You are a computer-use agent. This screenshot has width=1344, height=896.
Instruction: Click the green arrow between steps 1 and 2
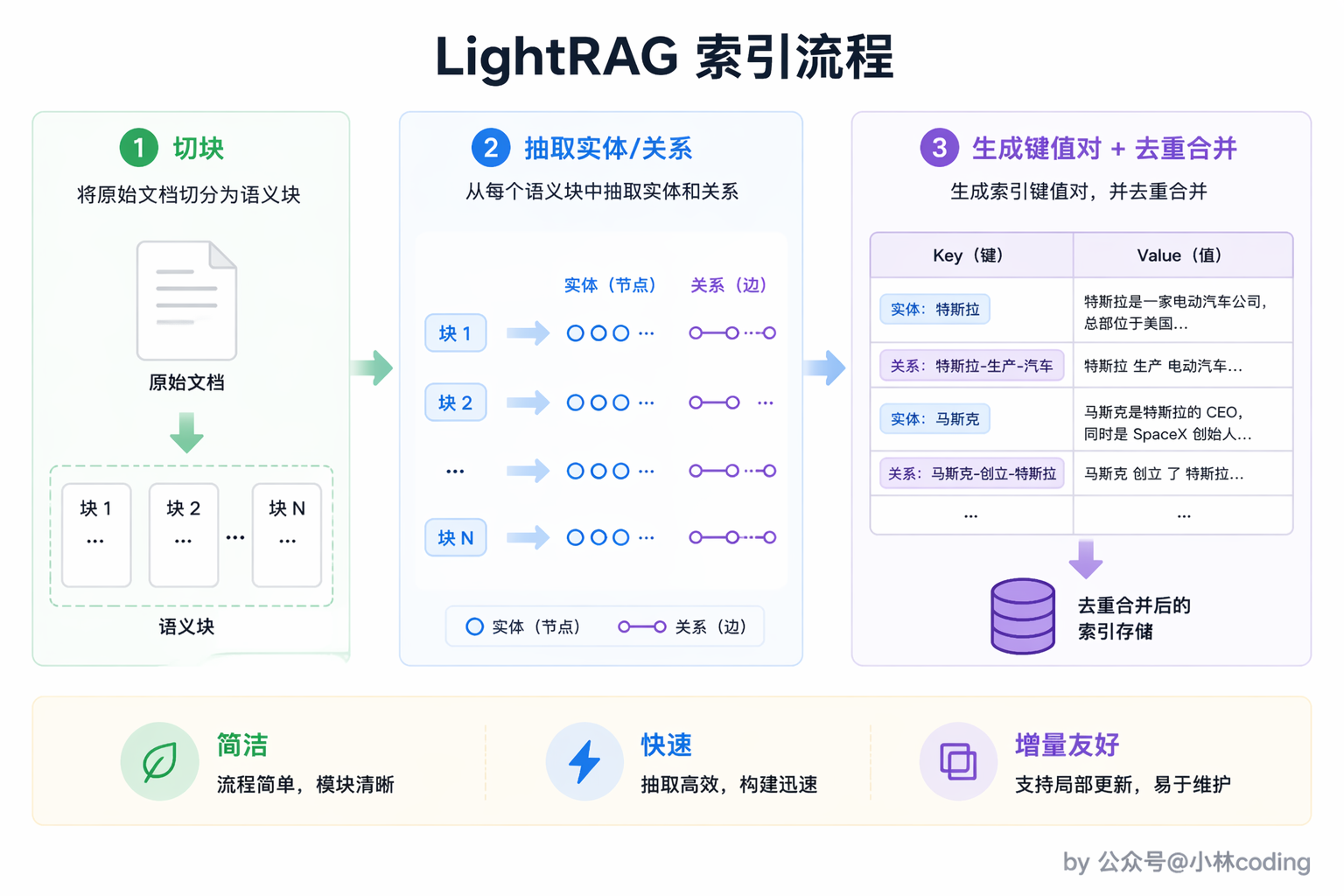tap(372, 367)
